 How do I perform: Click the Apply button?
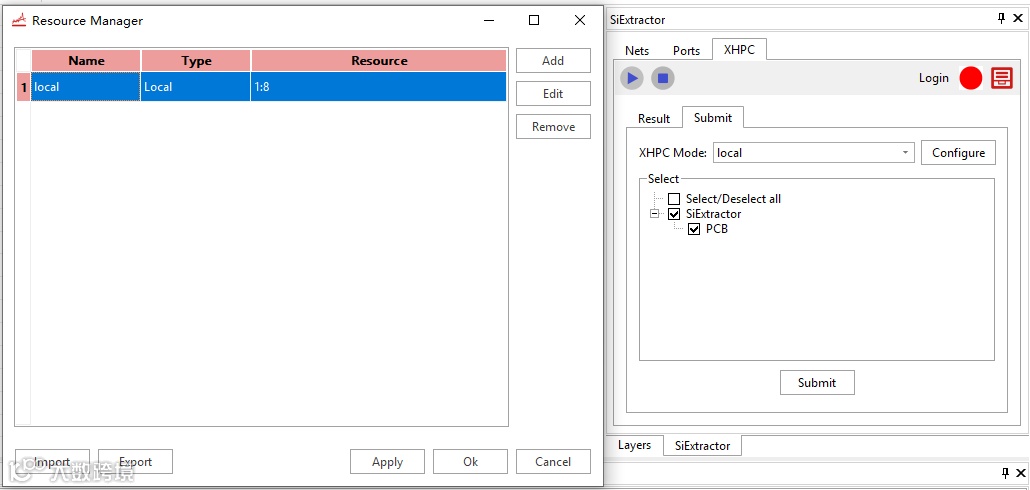click(x=388, y=462)
